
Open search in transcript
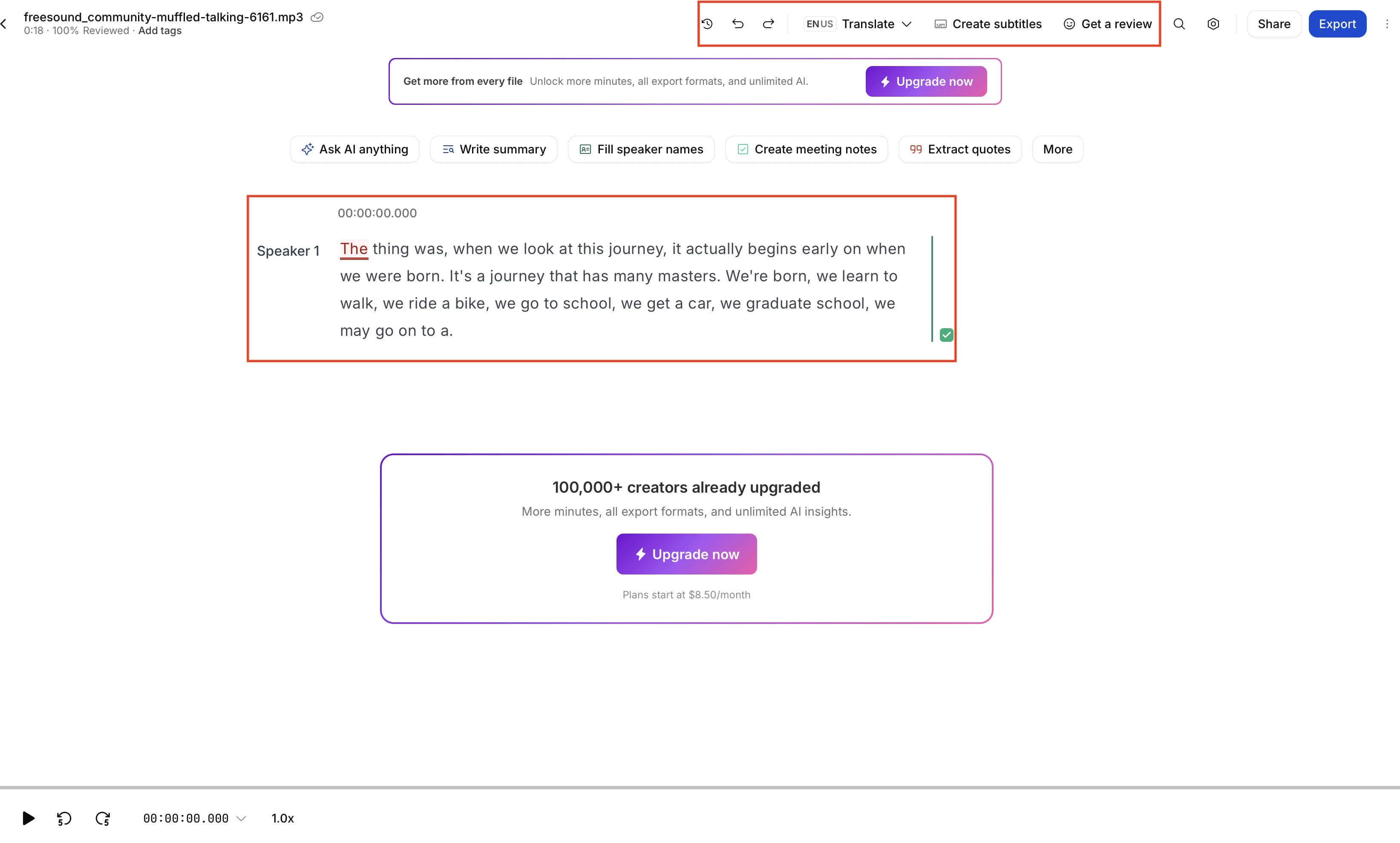(x=1179, y=24)
